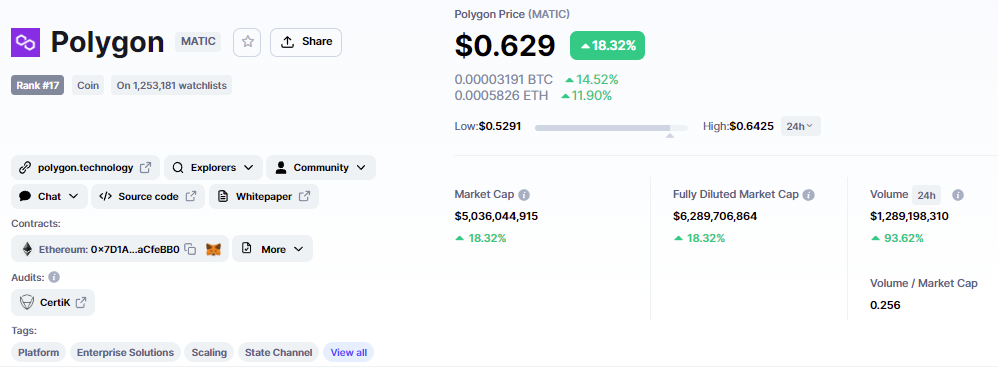
Task: Click the chain link icon beside polygon.technology
Action: tap(25, 167)
